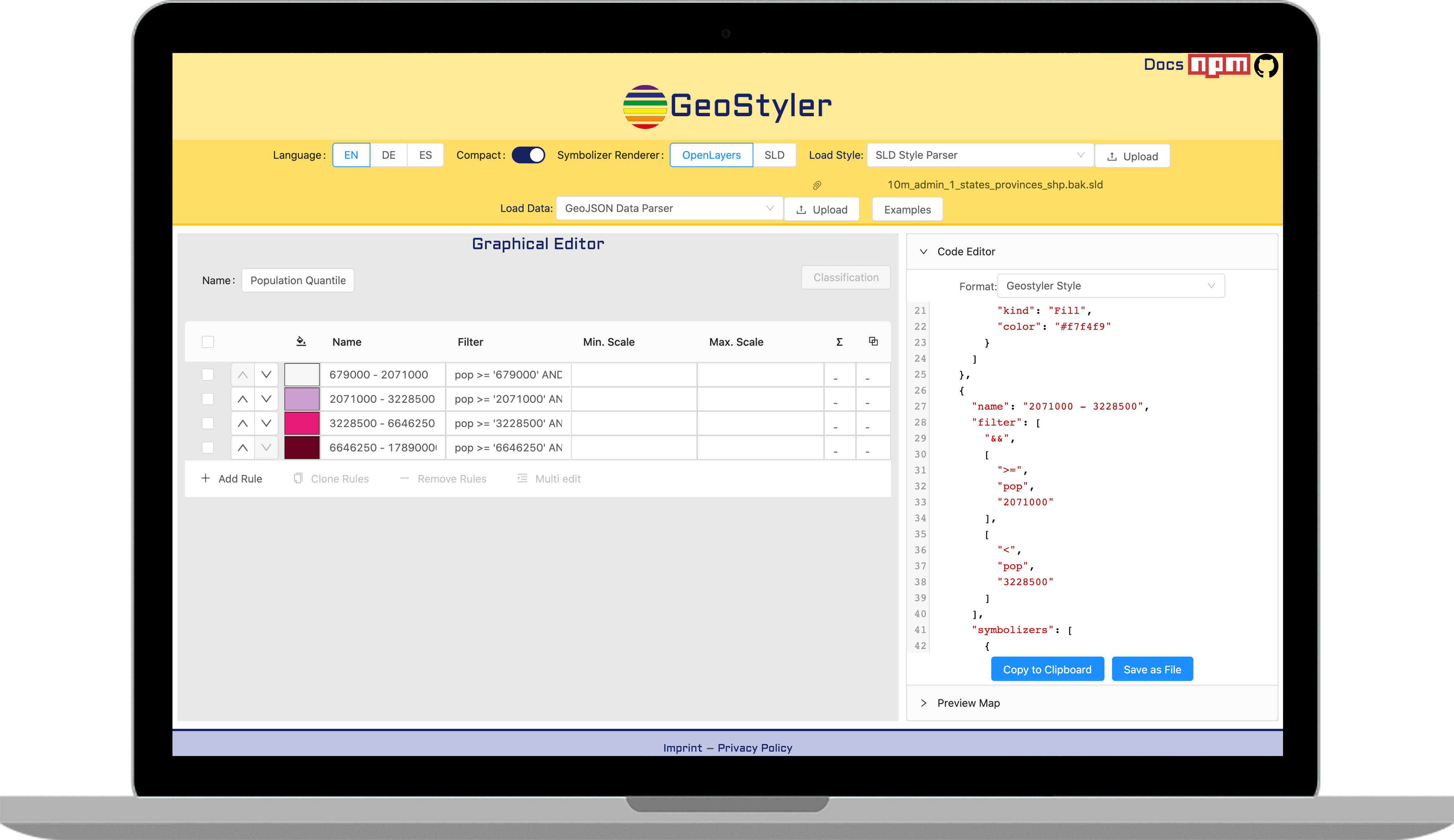Open the npm package link icon

pos(1219,65)
